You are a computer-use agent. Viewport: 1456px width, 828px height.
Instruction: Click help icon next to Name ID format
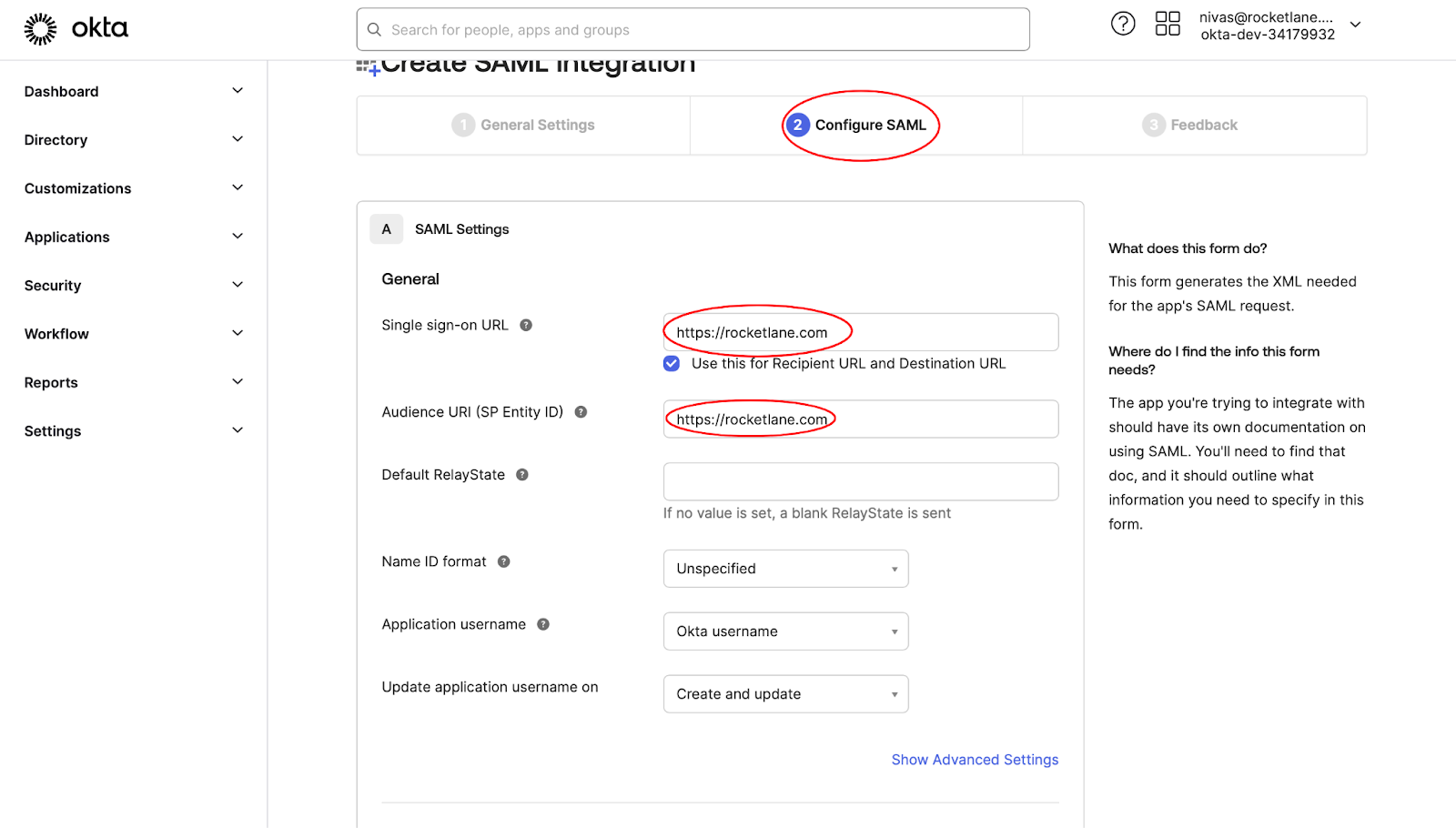point(503,561)
